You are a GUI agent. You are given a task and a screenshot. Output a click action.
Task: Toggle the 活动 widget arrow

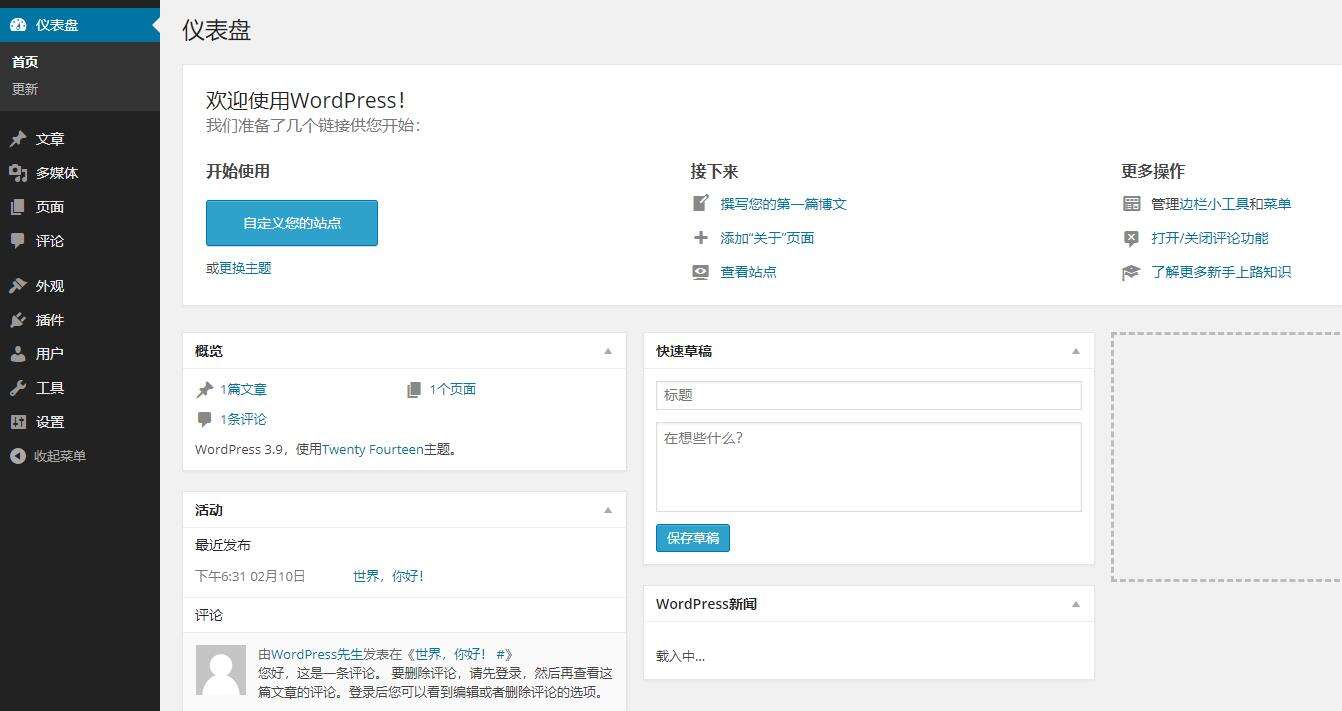(607, 510)
